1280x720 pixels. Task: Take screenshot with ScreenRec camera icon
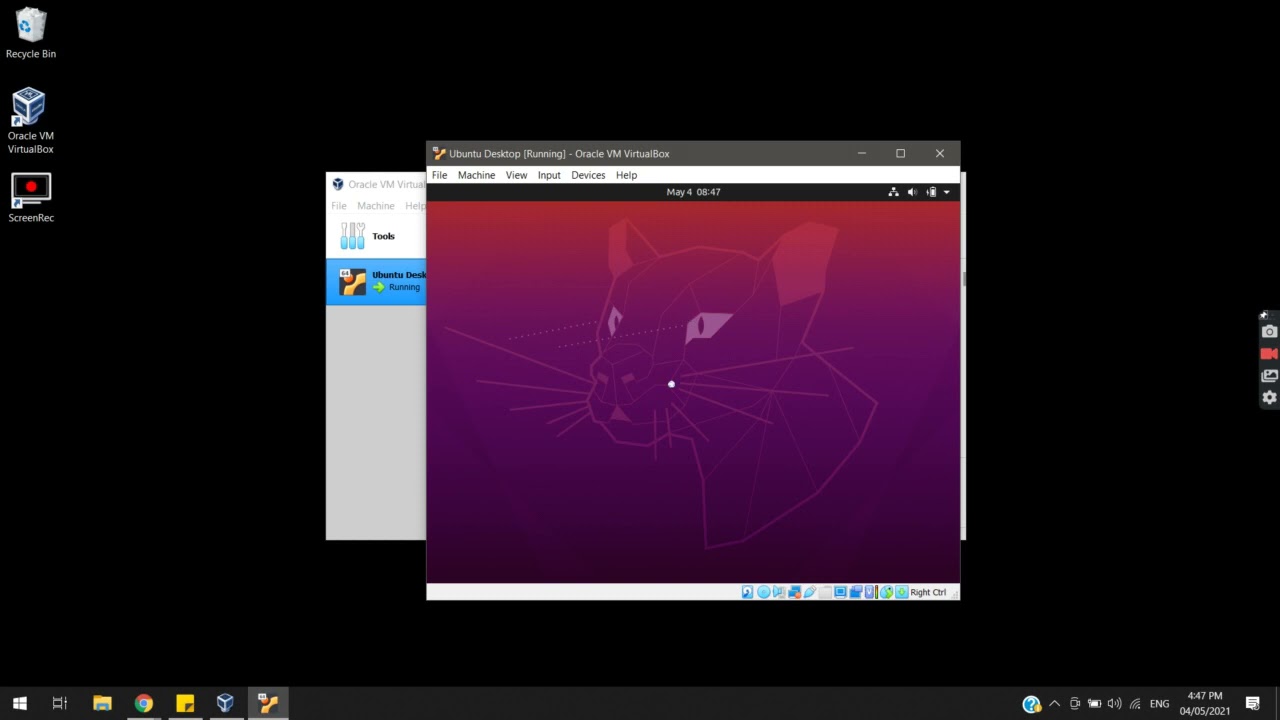(x=1269, y=332)
